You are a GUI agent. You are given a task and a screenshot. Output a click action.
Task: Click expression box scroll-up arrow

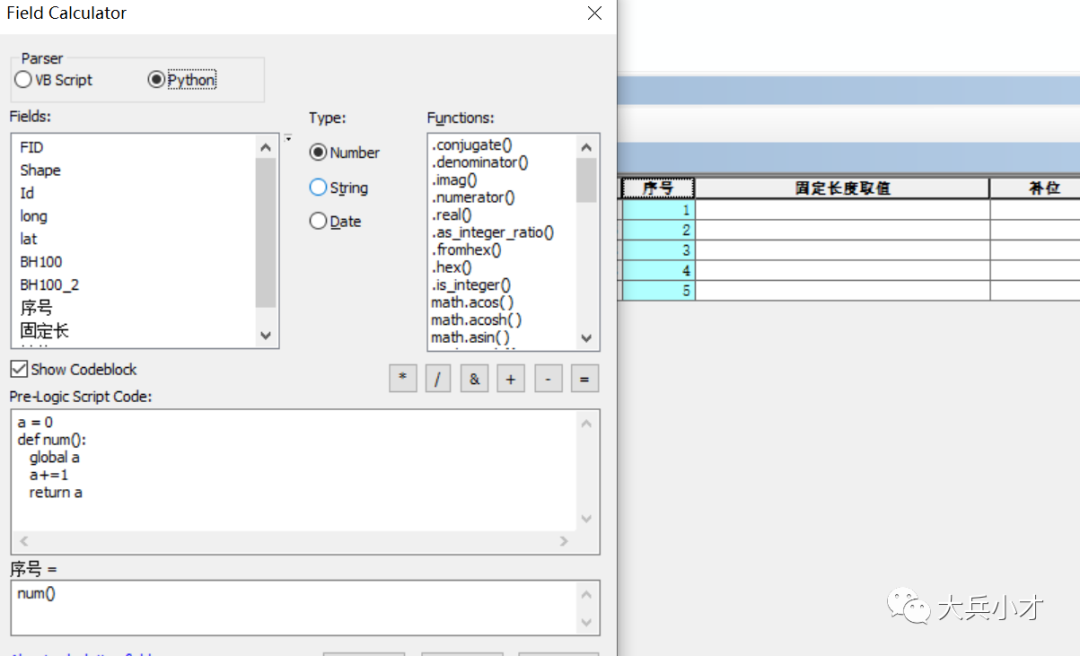click(586, 594)
